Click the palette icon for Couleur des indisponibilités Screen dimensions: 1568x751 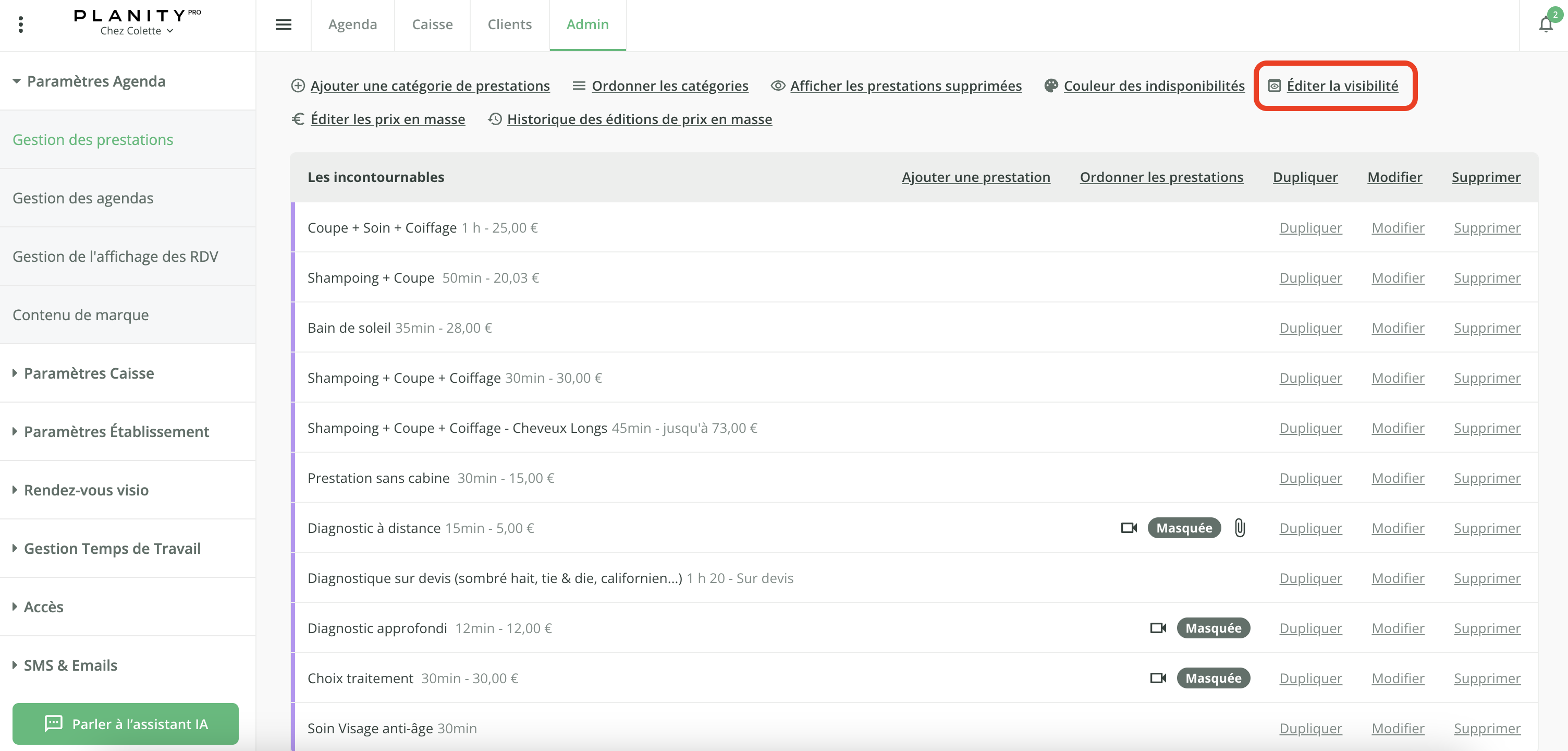(x=1050, y=86)
